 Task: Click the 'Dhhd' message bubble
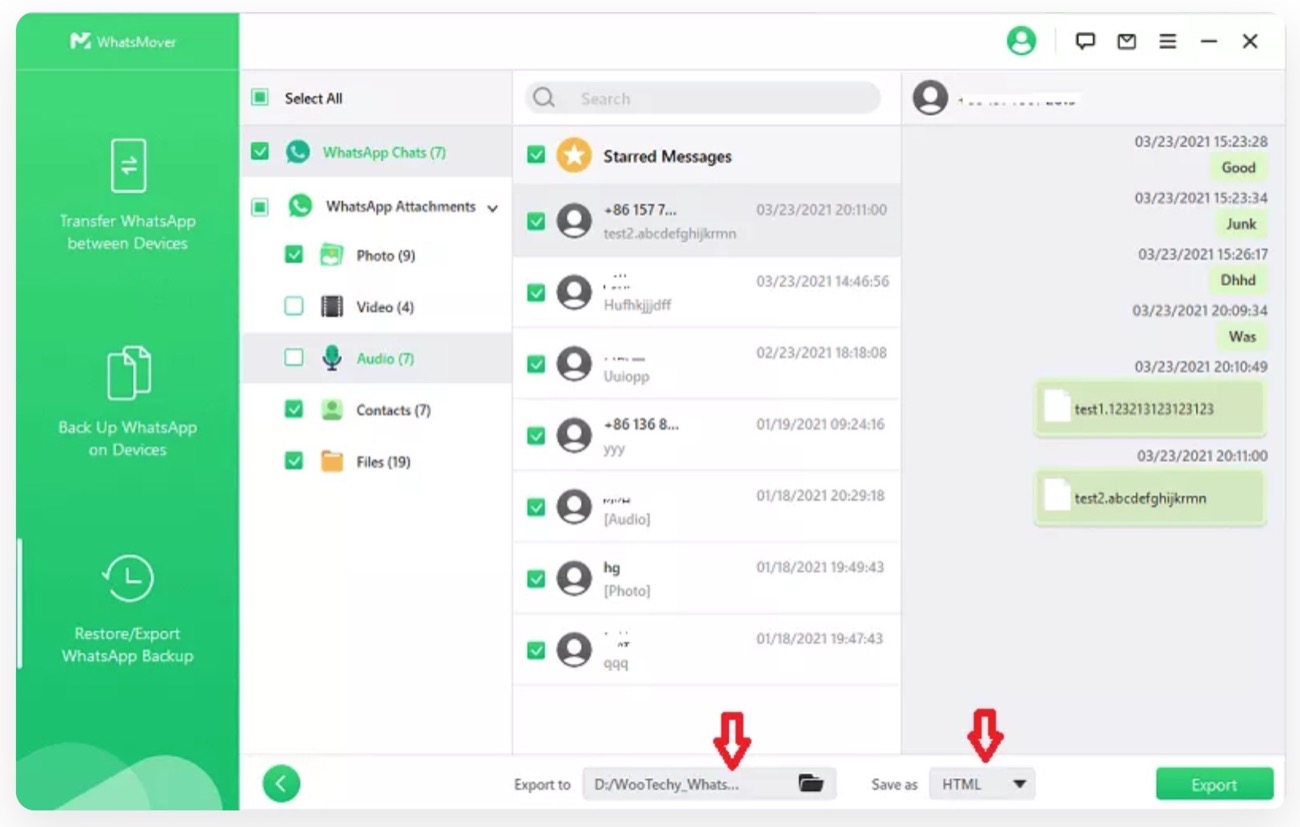(1238, 280)
